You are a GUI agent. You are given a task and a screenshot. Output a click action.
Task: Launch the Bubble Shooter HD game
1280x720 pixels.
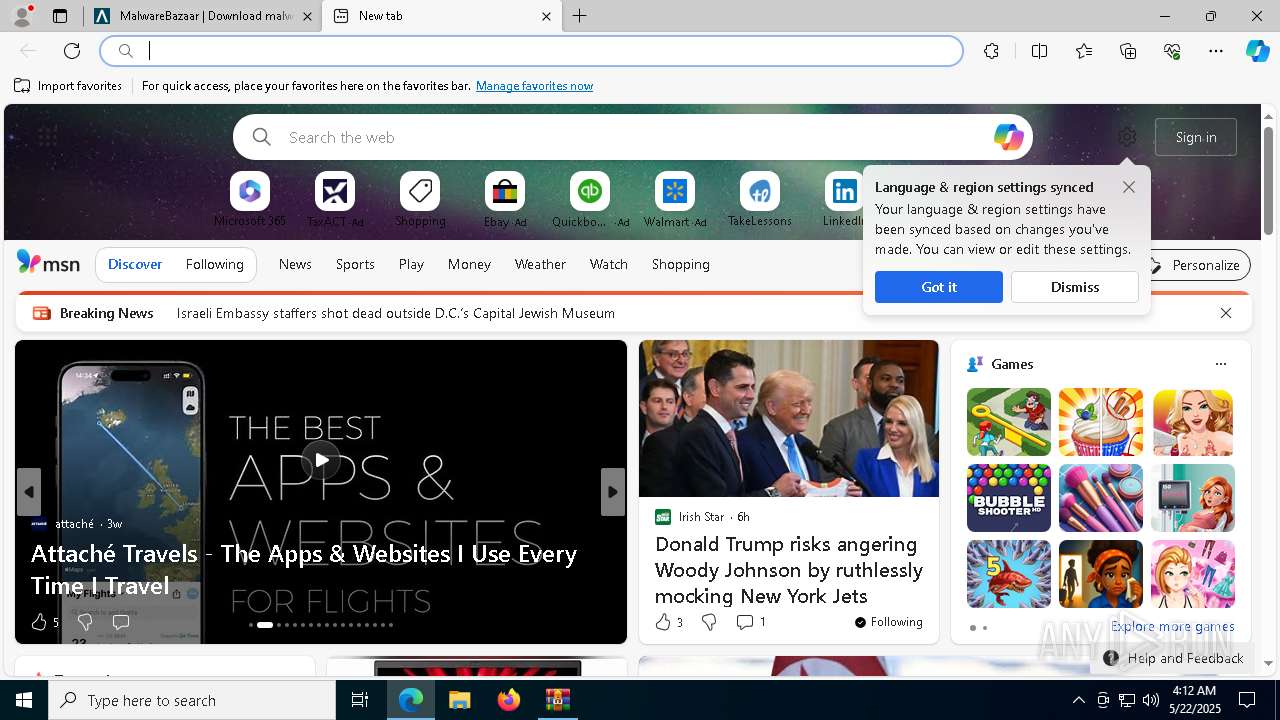[1008, 498]
